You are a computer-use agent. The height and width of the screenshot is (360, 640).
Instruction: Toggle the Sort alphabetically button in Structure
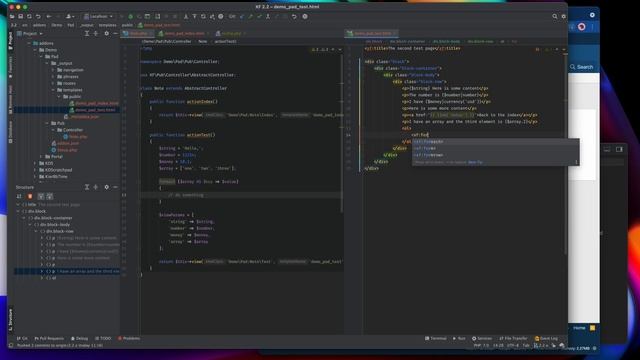[19, 196]
